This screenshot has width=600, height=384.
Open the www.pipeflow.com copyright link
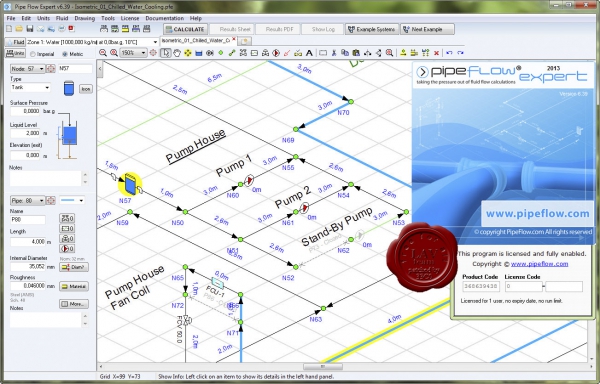coord(539,264)
